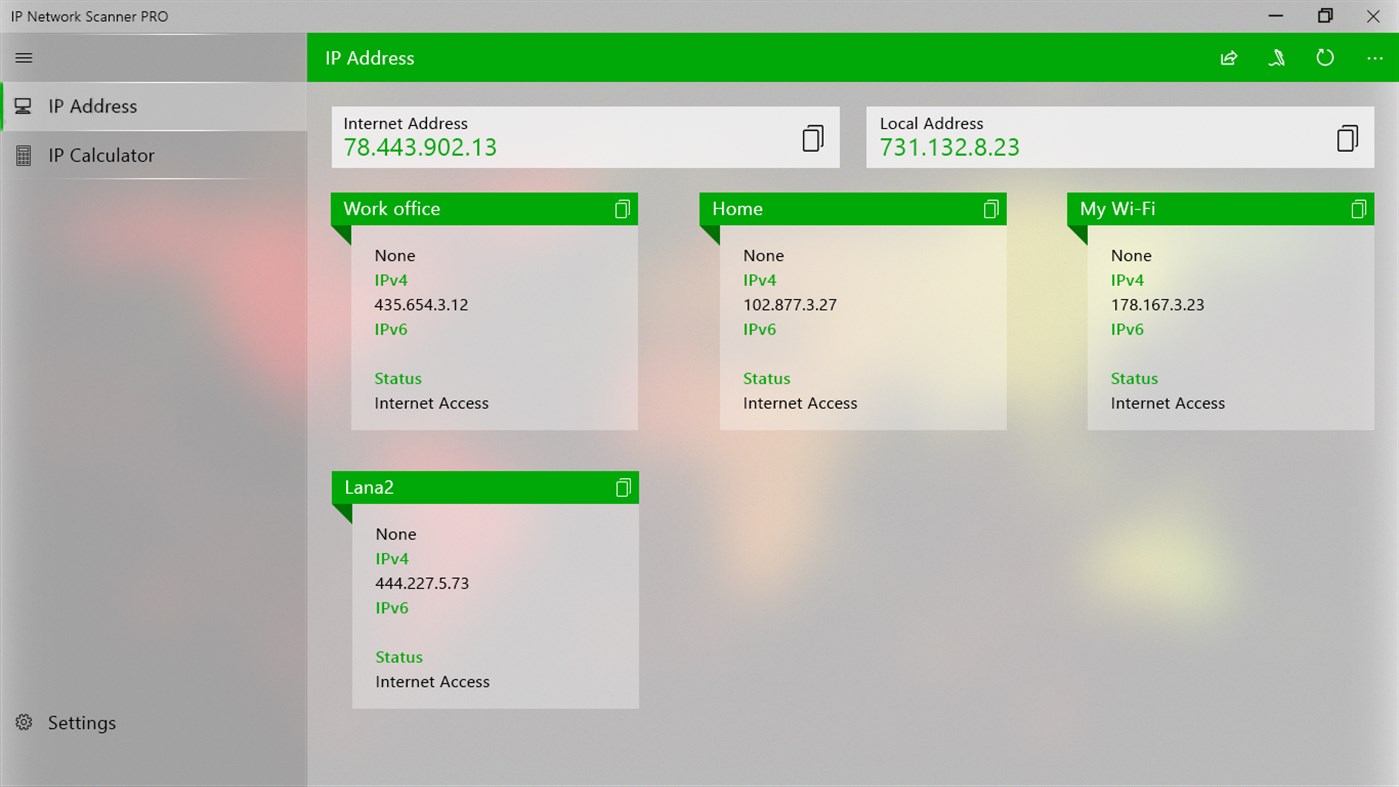Copy the Local Address value
The image size is (1399, 787).
pyautogui.click(x=1347, y=137)
